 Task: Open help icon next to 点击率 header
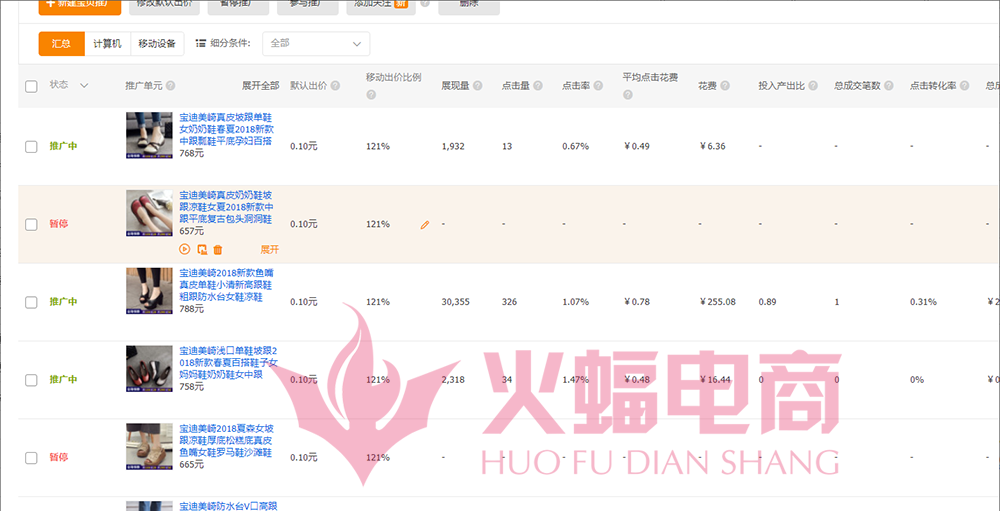click(598, 86)
